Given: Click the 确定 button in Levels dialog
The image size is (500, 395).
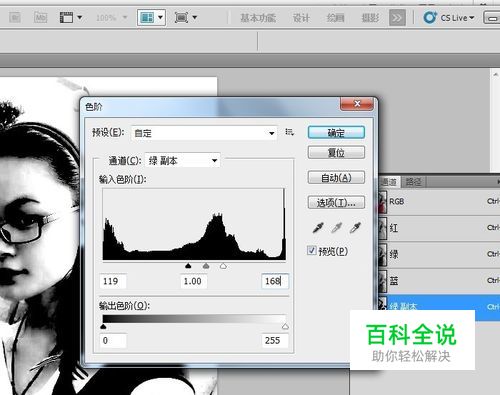Looking at the screenshot, I should (336, 133).
